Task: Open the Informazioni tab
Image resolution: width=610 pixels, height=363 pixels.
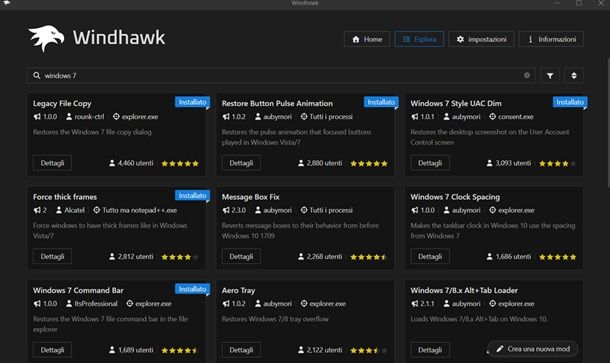Action: (551, 39)
